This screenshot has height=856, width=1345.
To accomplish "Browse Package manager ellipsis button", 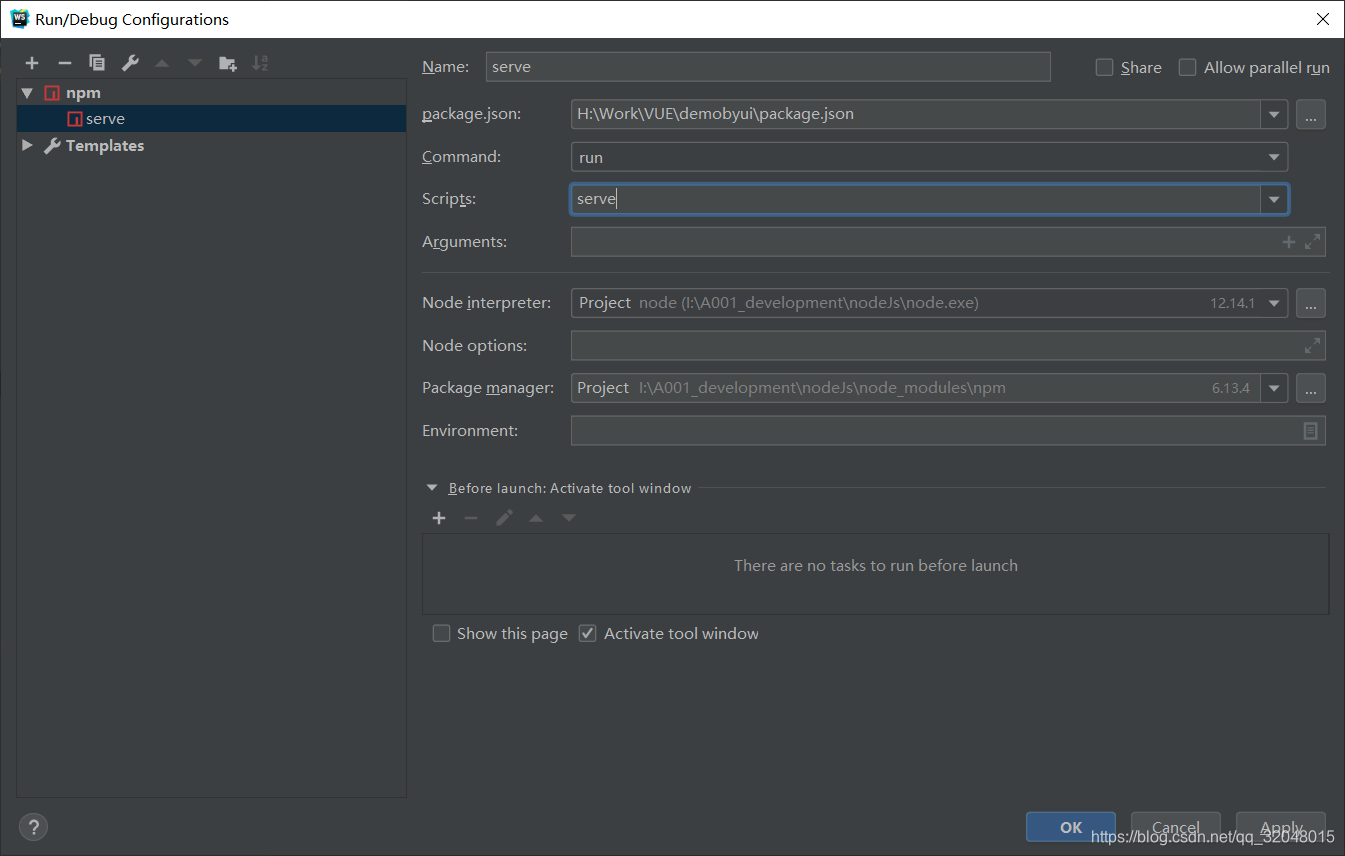I will (1311, 388).
